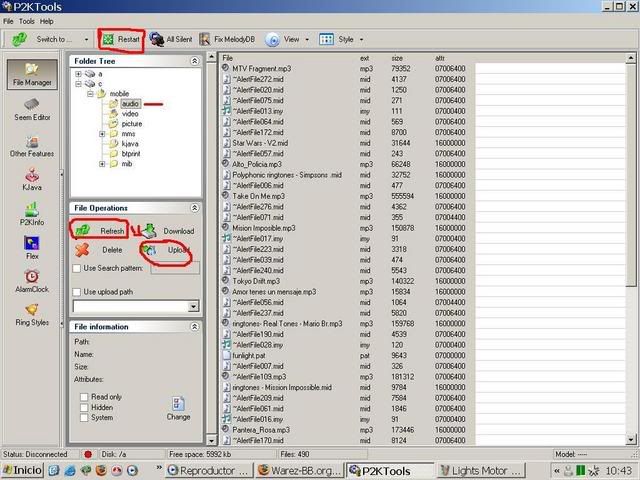Open the File Manager panel icon
The width and height of the screenshot is (640, 480).
coord(32,74)
